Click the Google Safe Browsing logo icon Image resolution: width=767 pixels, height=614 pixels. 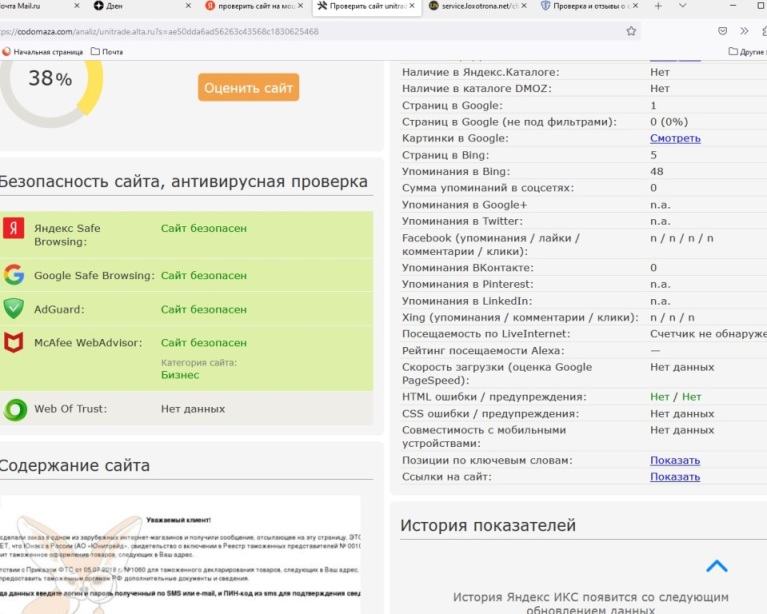[14, 275]
